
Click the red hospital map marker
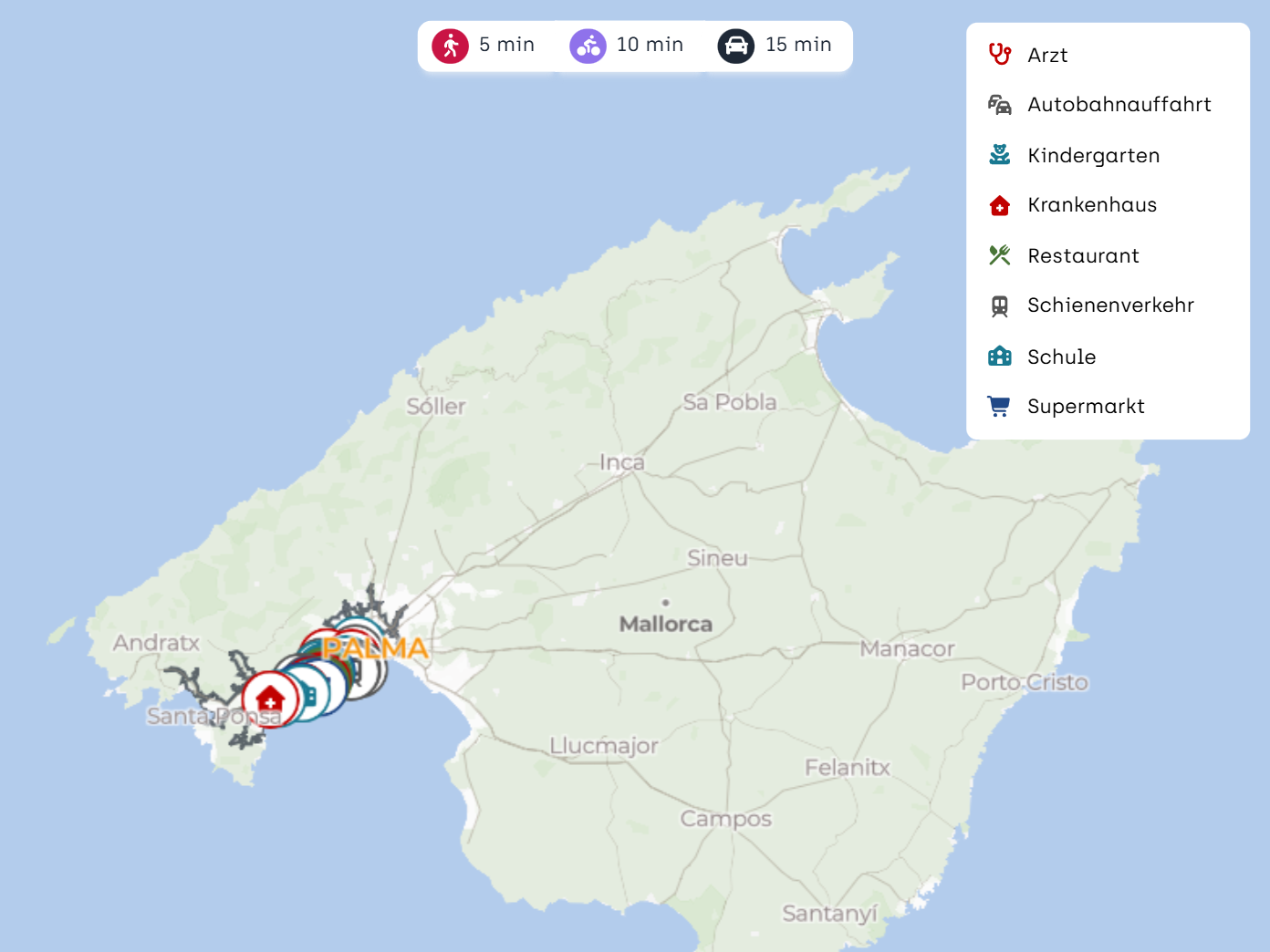[270, 699]
